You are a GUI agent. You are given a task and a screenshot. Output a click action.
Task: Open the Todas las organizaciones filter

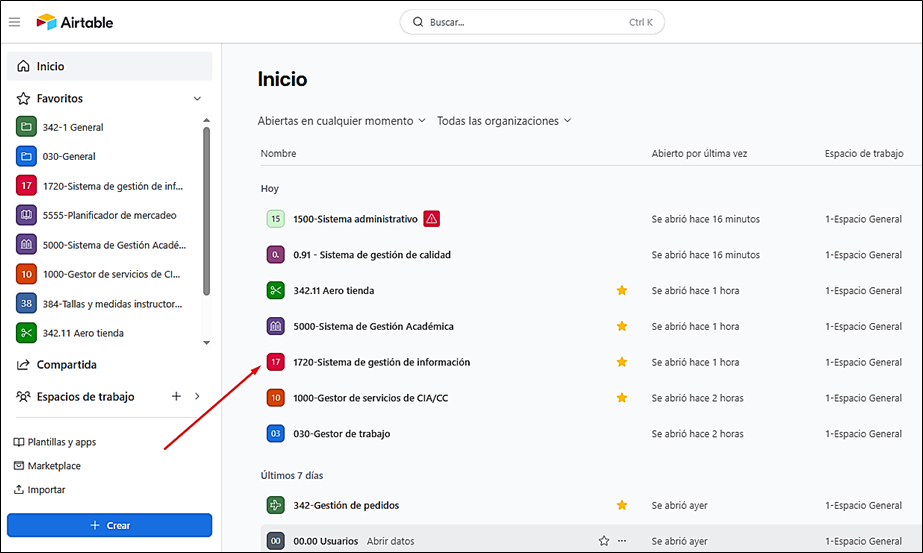pos(504,121)
